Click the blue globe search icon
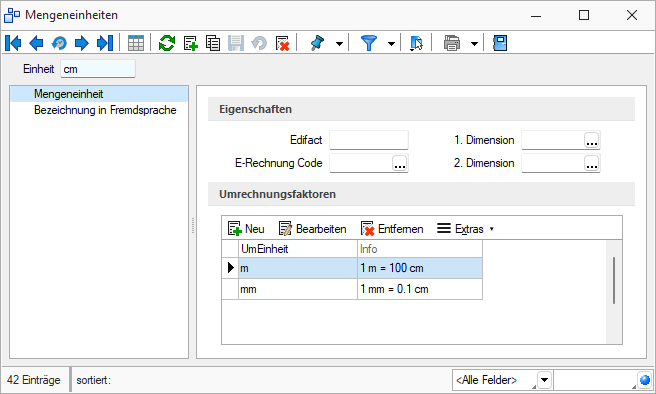656x394 pixels. tap(645, 380)
